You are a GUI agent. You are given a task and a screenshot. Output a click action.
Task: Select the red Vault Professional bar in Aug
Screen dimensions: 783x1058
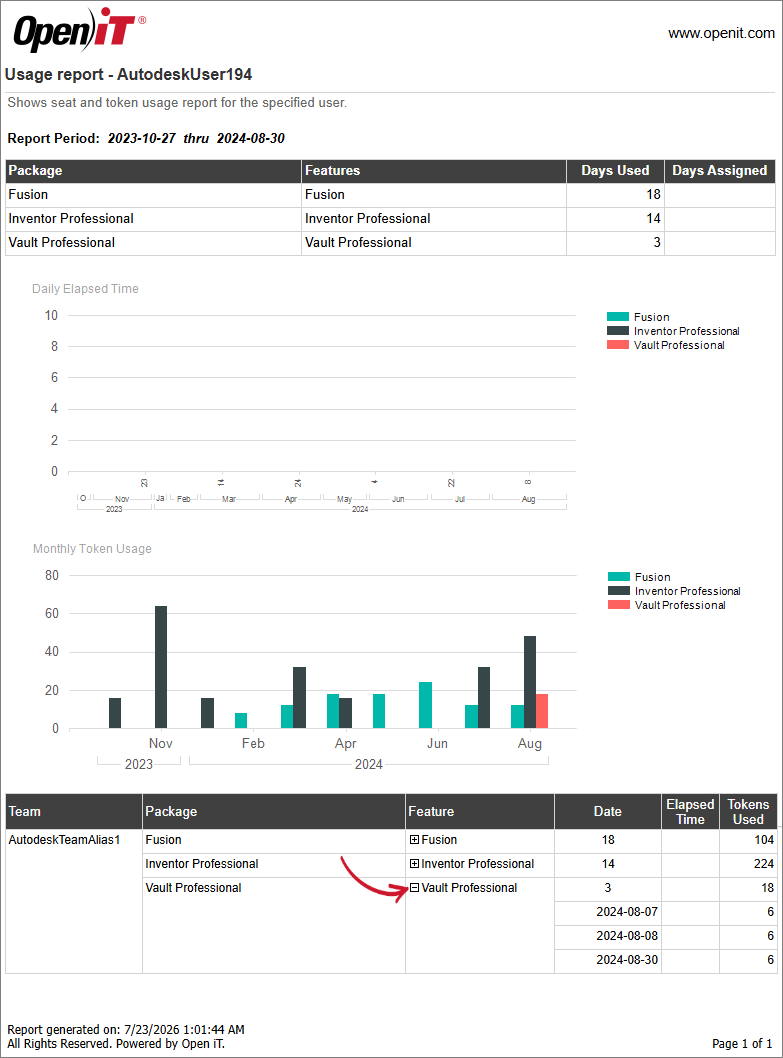point(542,711)
